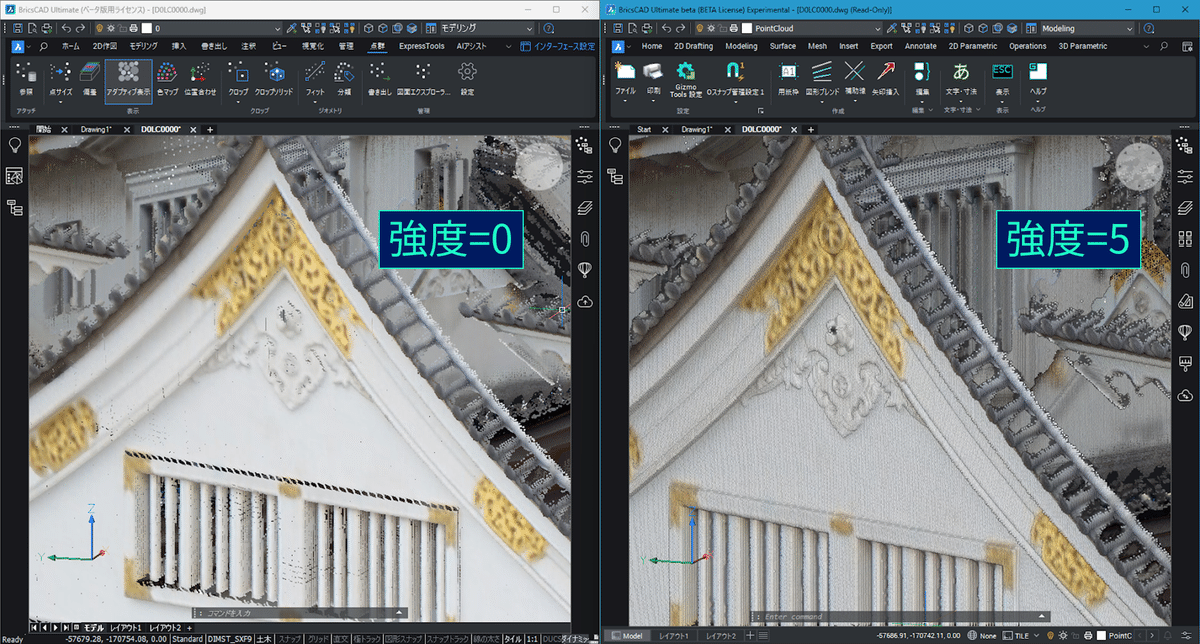Toggle 極トラック polar tracking in status bar

pyautogui.click(x=368, y=638)
